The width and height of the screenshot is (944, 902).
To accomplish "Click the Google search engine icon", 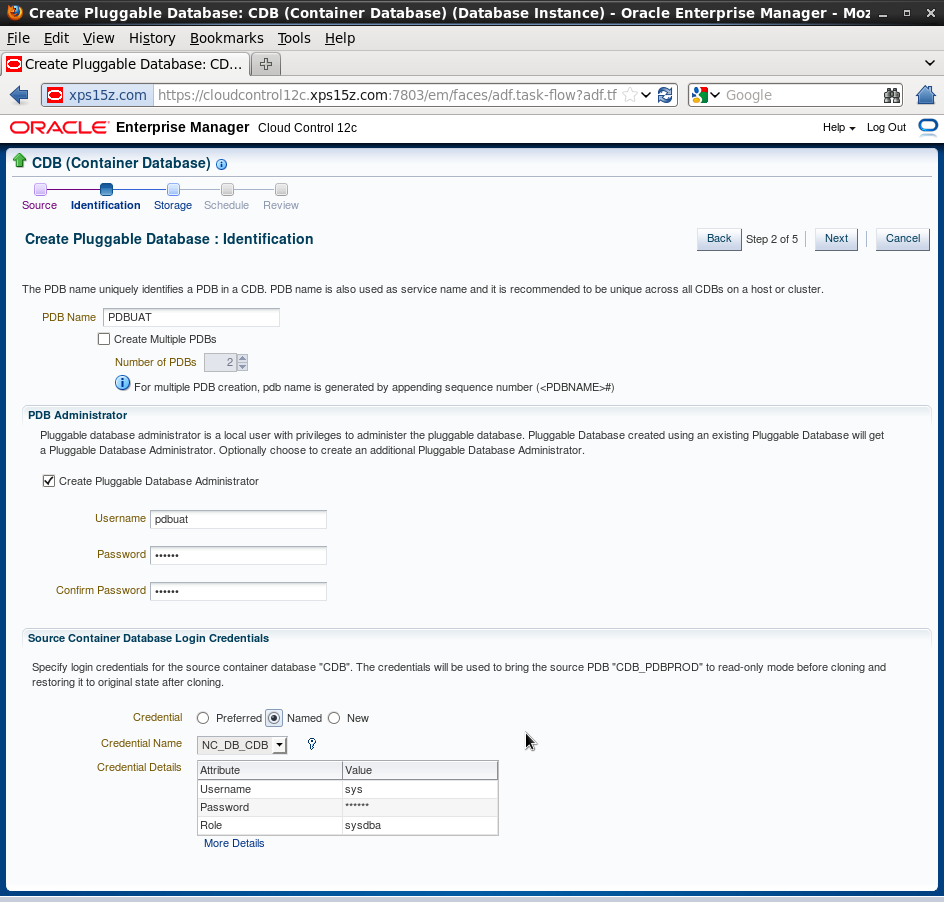I will click(699, 95).
